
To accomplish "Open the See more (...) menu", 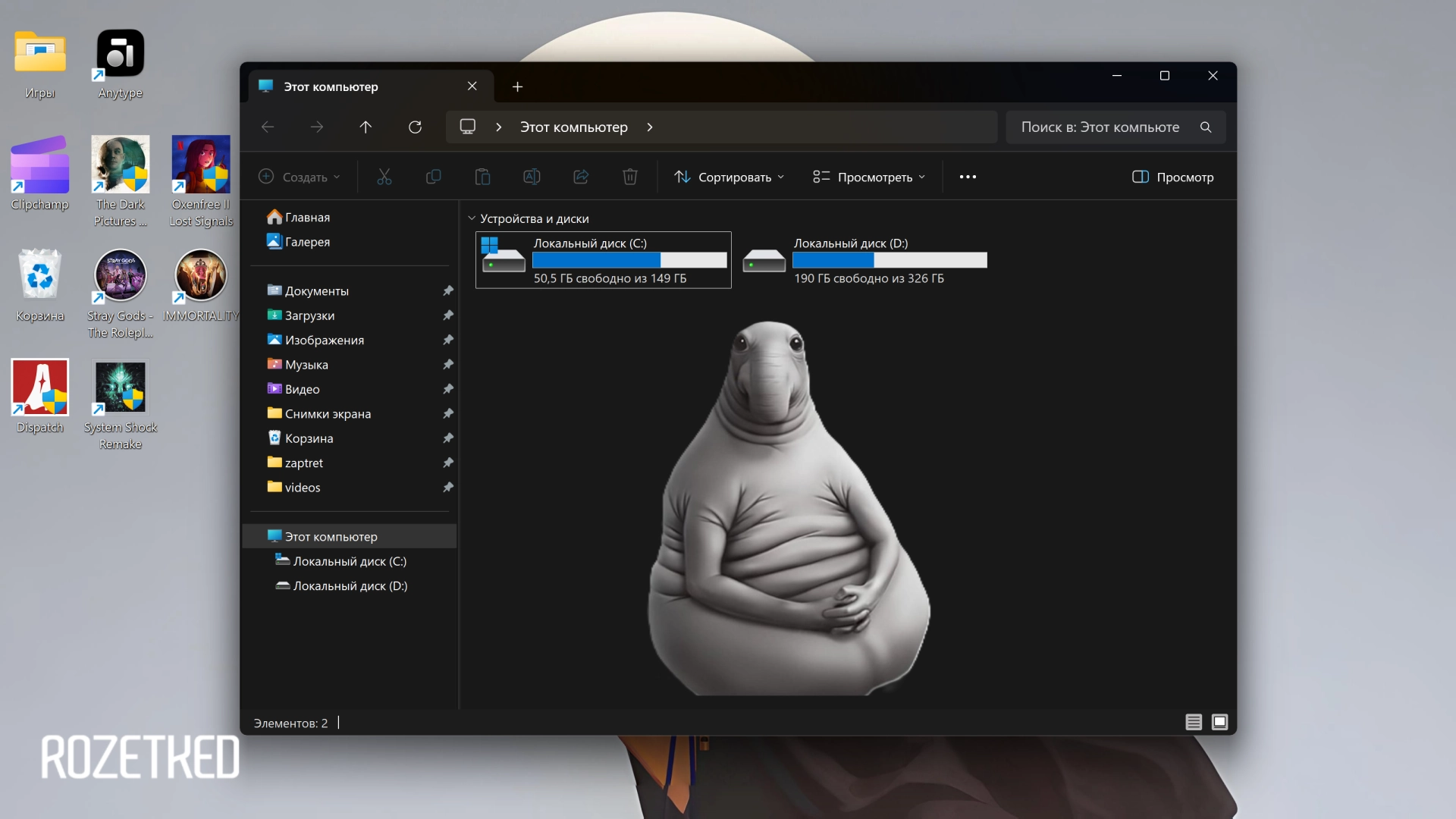I will pyautogui.click(x=967, y=177).
